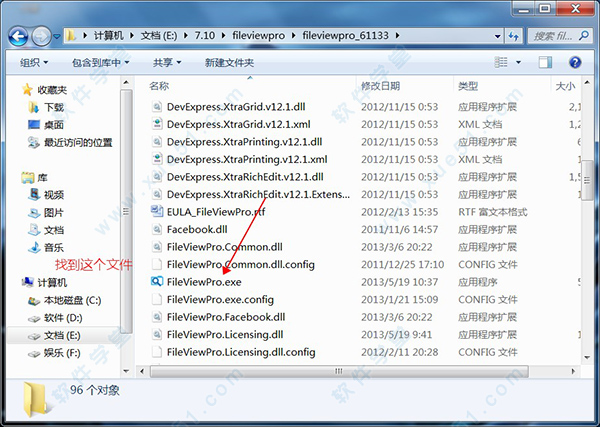Select DevExpress.XtraGrid.v12.1.dll file
Screen dimensions: 600x427
click(x=236, y=107)
